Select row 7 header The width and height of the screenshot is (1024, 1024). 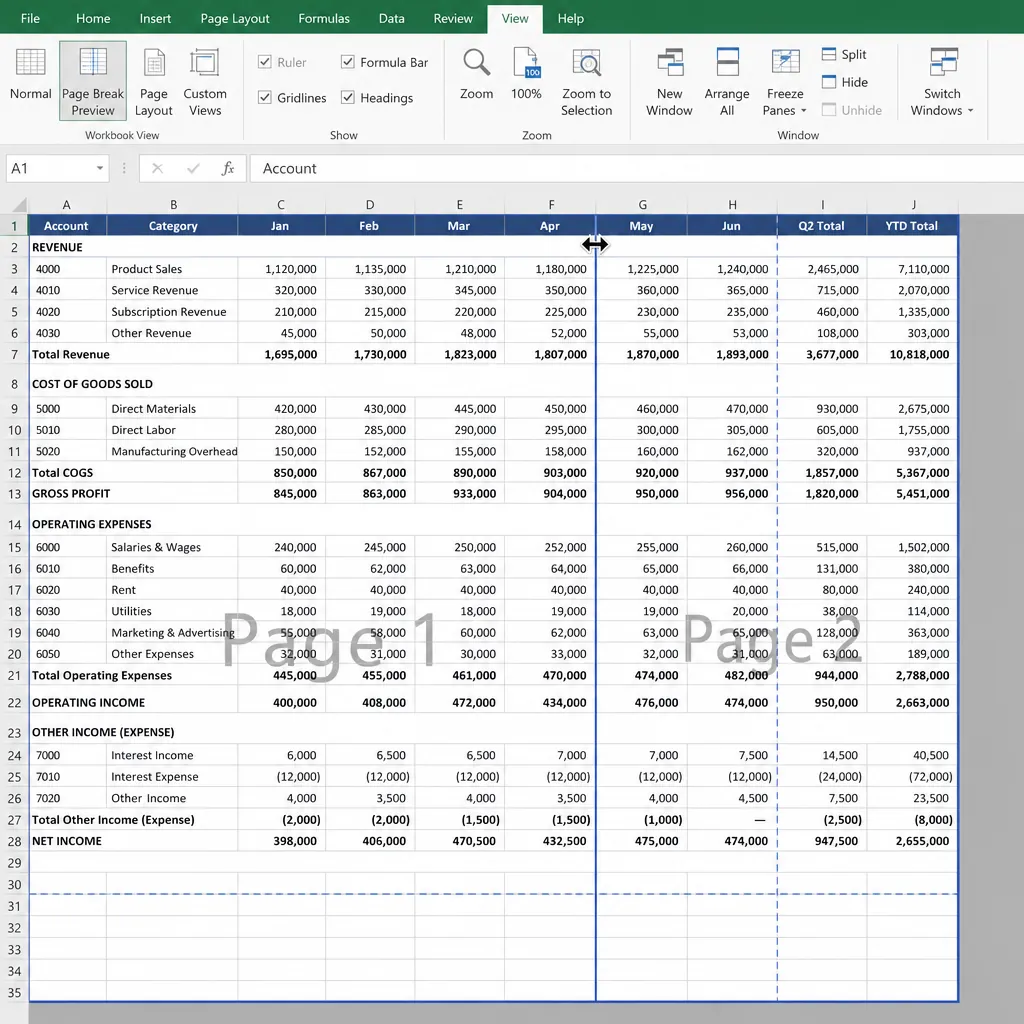pyautogui.click(x=14, y=355)
